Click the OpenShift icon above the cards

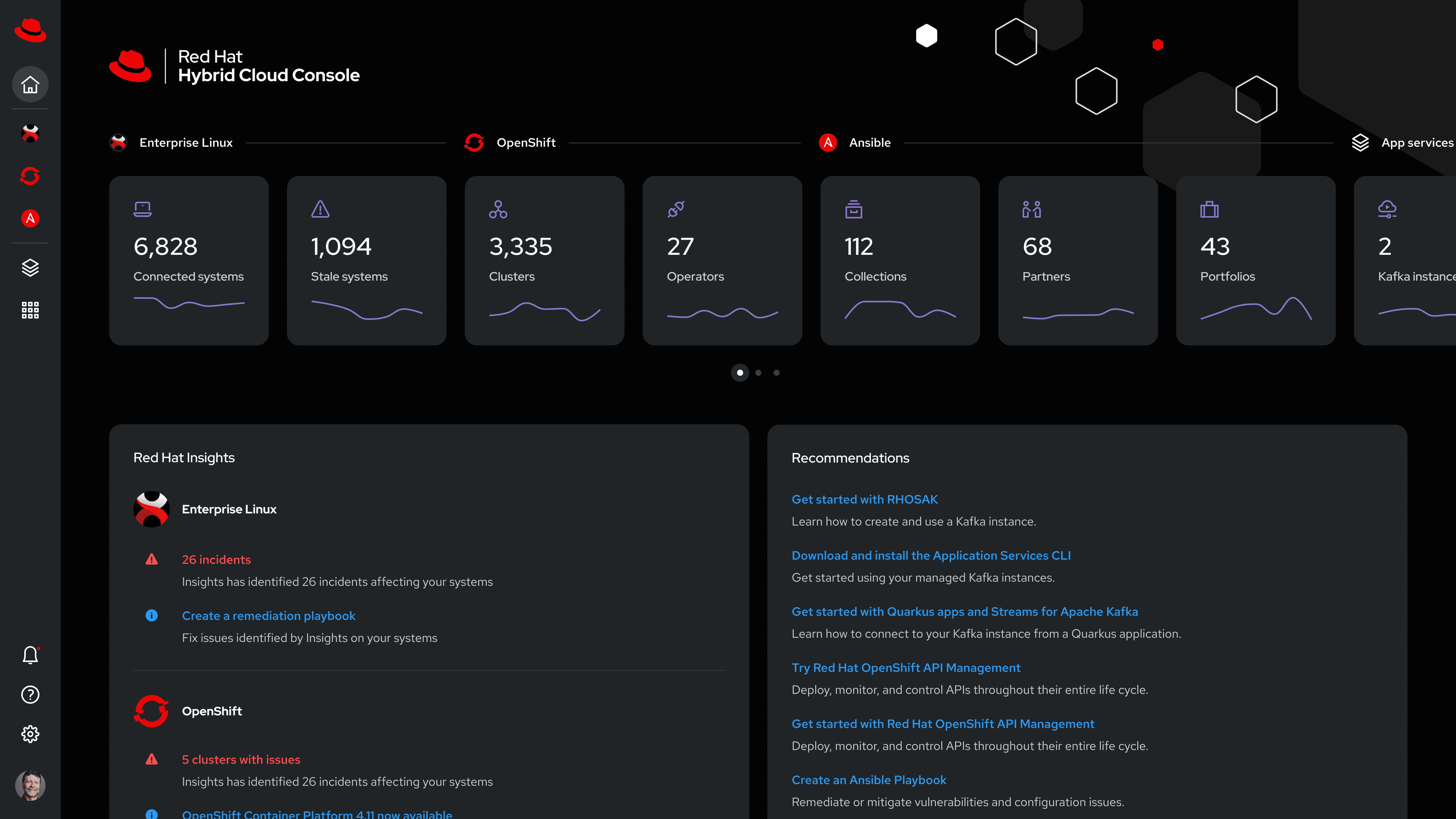(474, 143)
